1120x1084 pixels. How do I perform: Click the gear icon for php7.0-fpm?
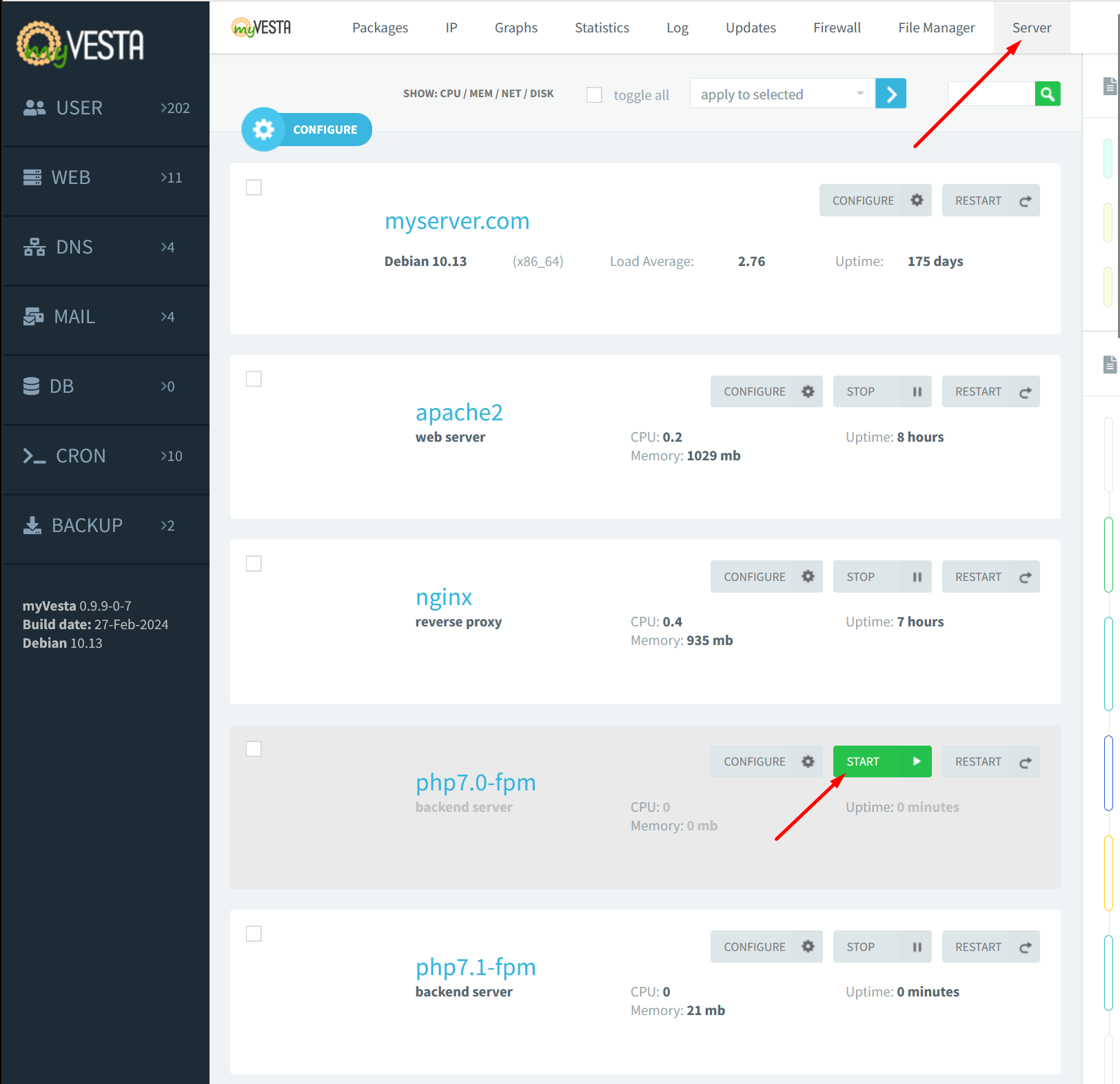(x=808, y=761)
